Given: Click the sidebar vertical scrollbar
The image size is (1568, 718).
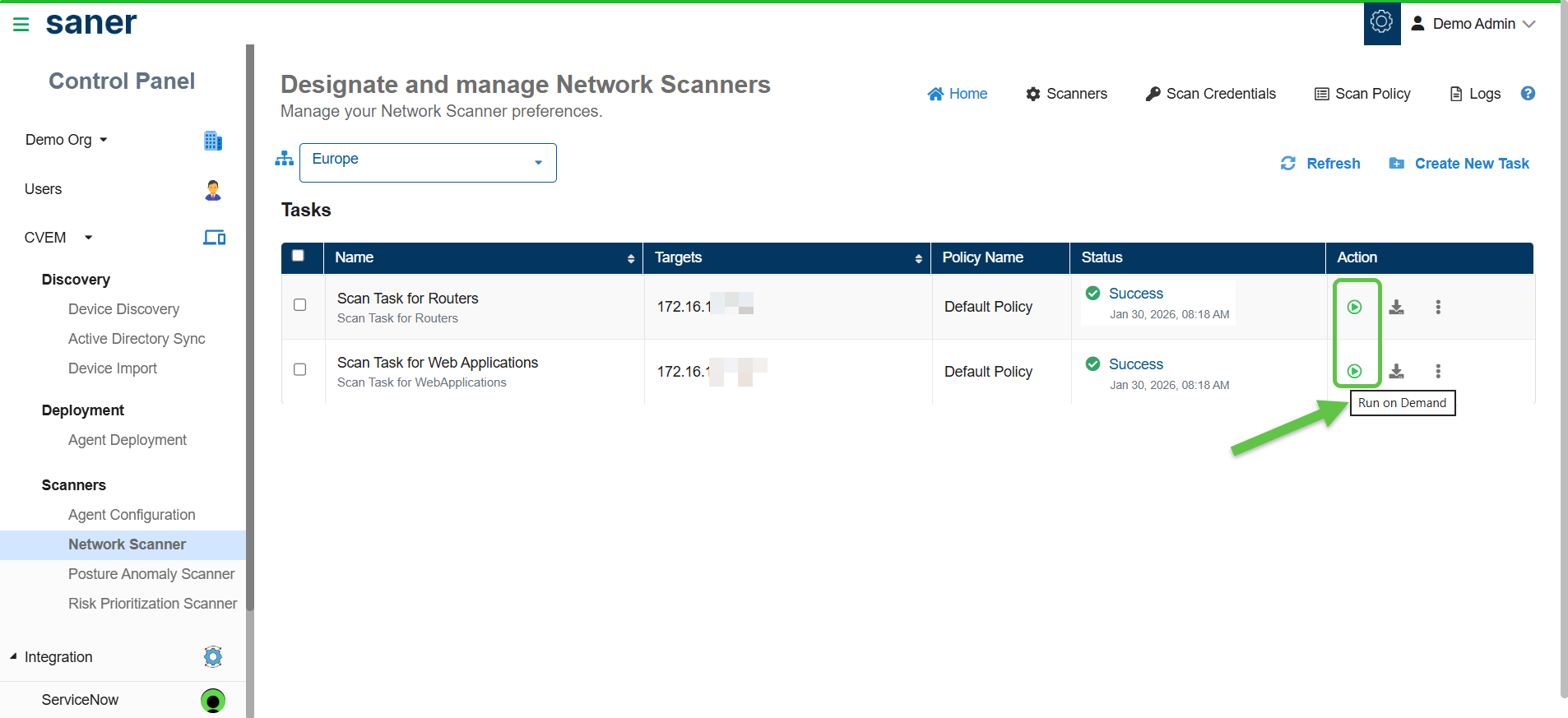Looking at the screenshot, I should click(250, 329).
